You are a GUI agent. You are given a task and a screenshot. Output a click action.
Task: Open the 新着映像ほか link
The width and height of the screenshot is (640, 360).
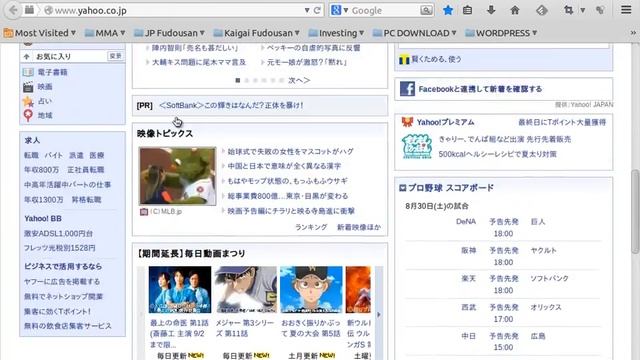coord(359,227)
